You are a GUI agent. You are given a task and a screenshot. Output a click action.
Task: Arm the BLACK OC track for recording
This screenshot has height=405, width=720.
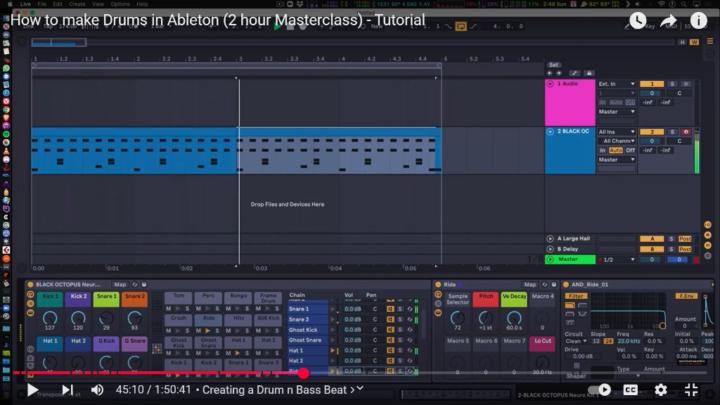tap(686, 132)
